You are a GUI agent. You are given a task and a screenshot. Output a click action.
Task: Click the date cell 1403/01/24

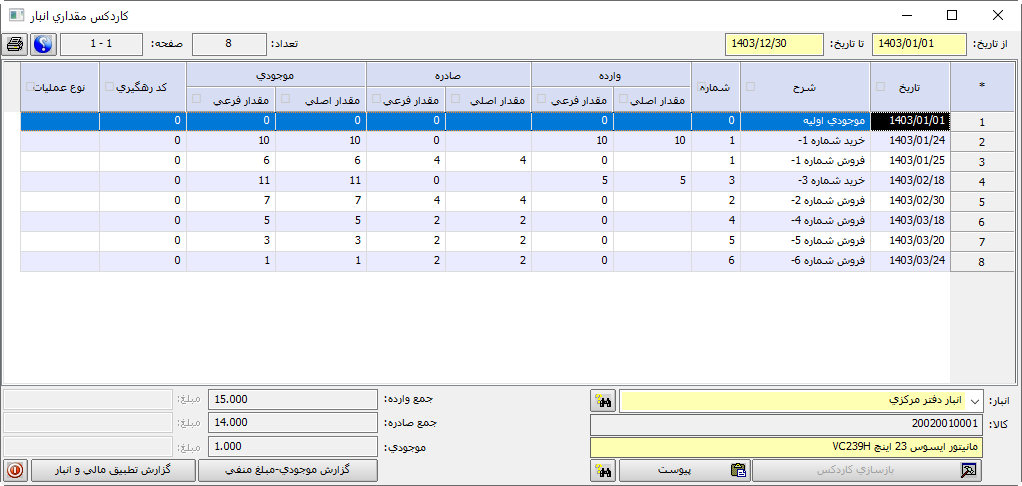(910, 141)
